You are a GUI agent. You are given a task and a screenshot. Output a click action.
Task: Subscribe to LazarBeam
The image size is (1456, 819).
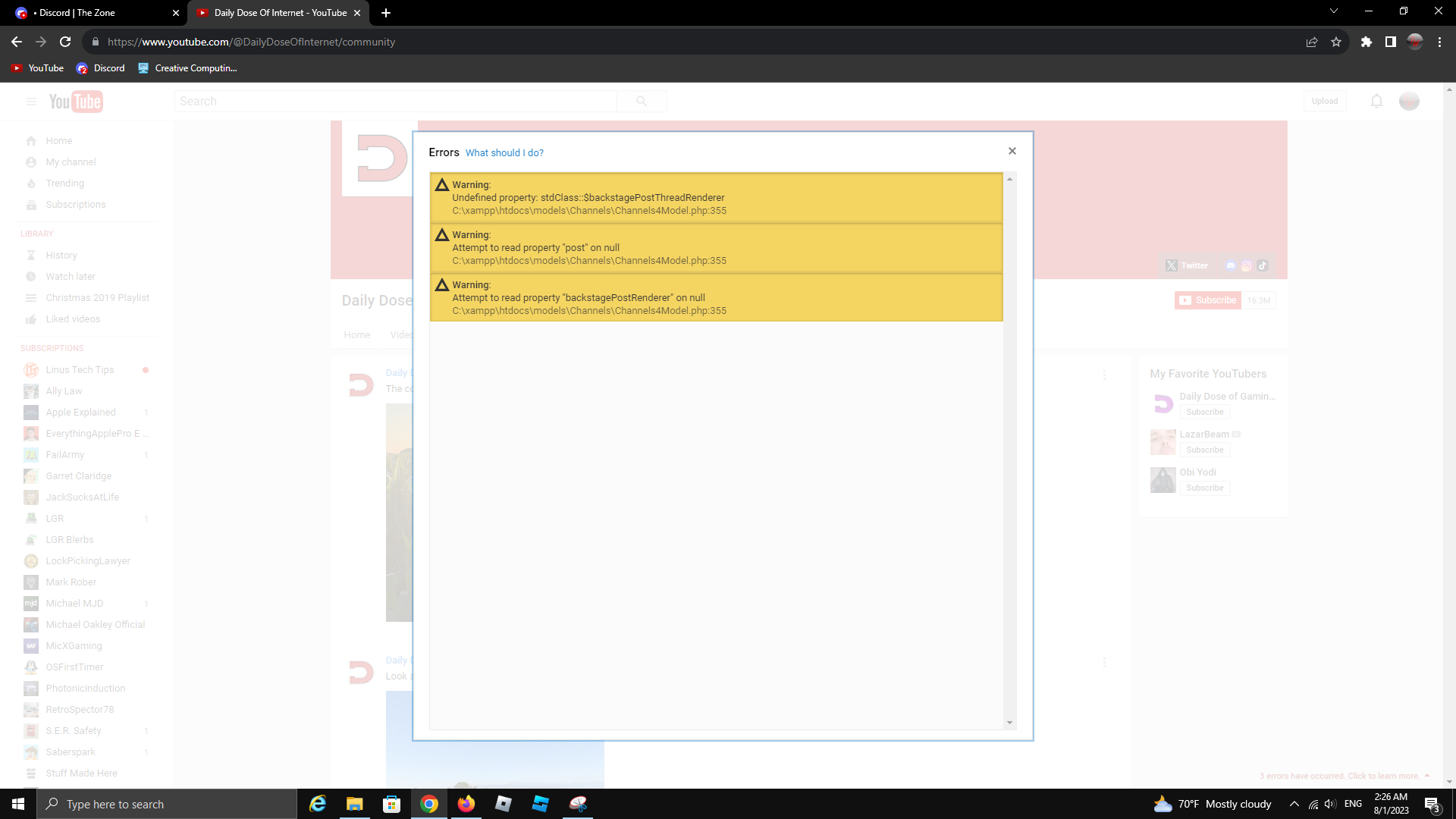(1204, 450)
